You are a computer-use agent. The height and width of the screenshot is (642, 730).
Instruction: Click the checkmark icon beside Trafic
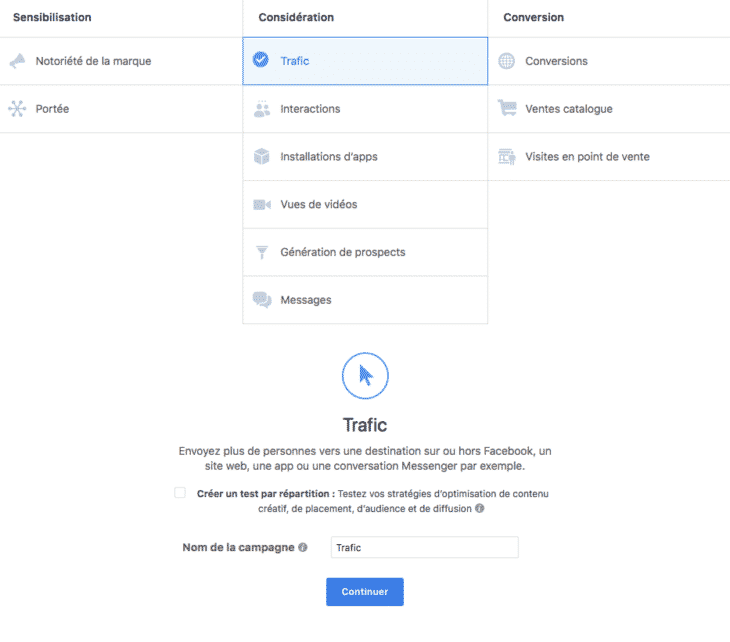[262, 61]
